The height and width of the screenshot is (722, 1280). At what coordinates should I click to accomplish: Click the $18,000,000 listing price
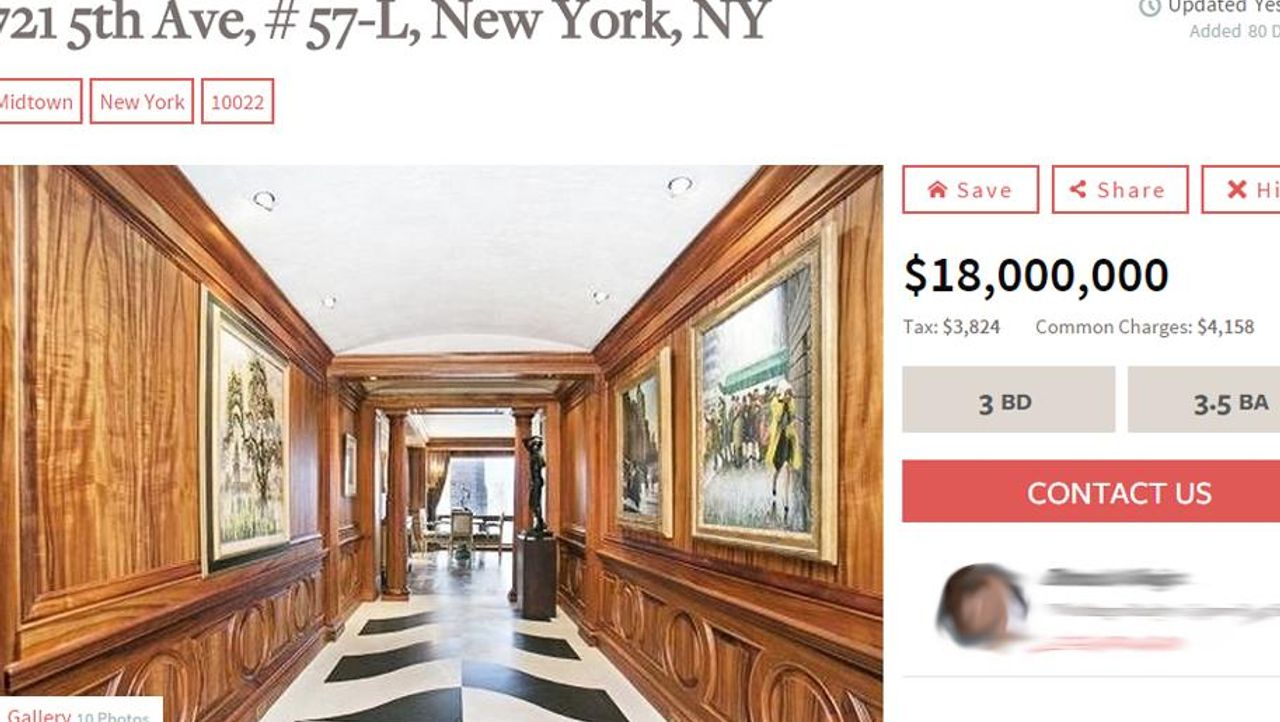point(1036,276)
